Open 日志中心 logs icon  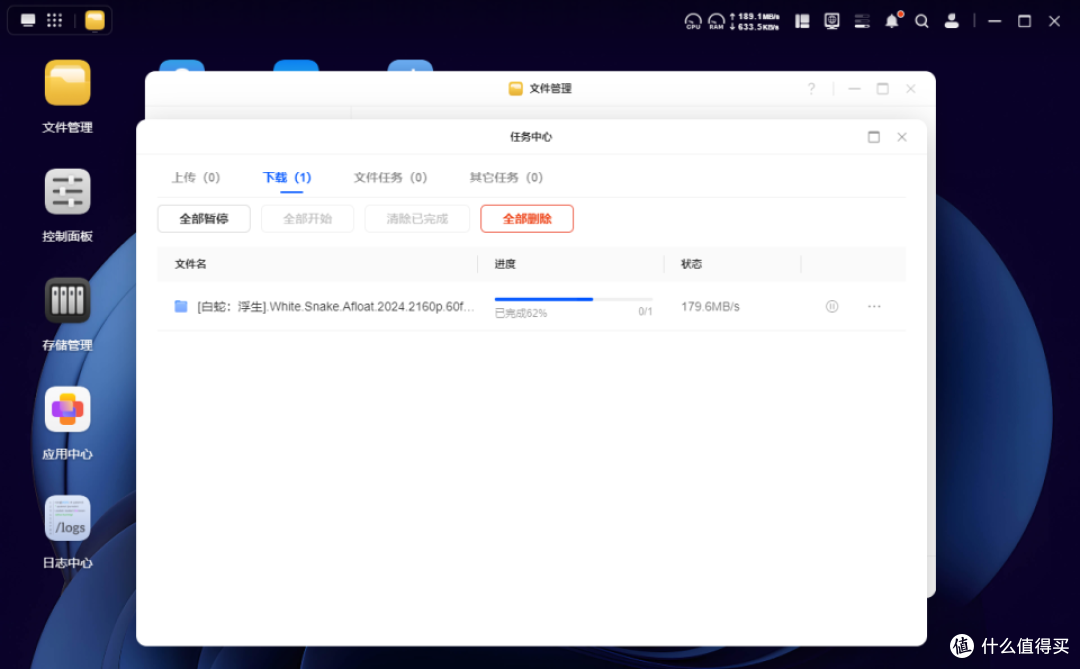coord(68,518)
